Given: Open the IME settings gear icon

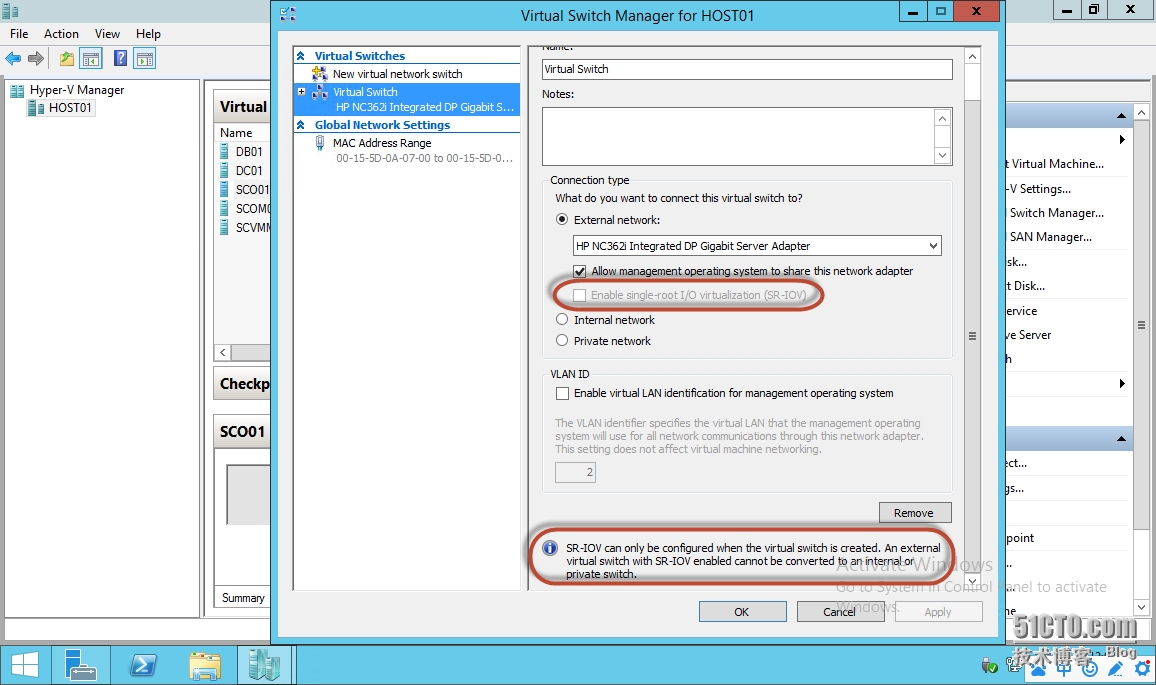Looking at the screenshot, I should click(1143, 668).
